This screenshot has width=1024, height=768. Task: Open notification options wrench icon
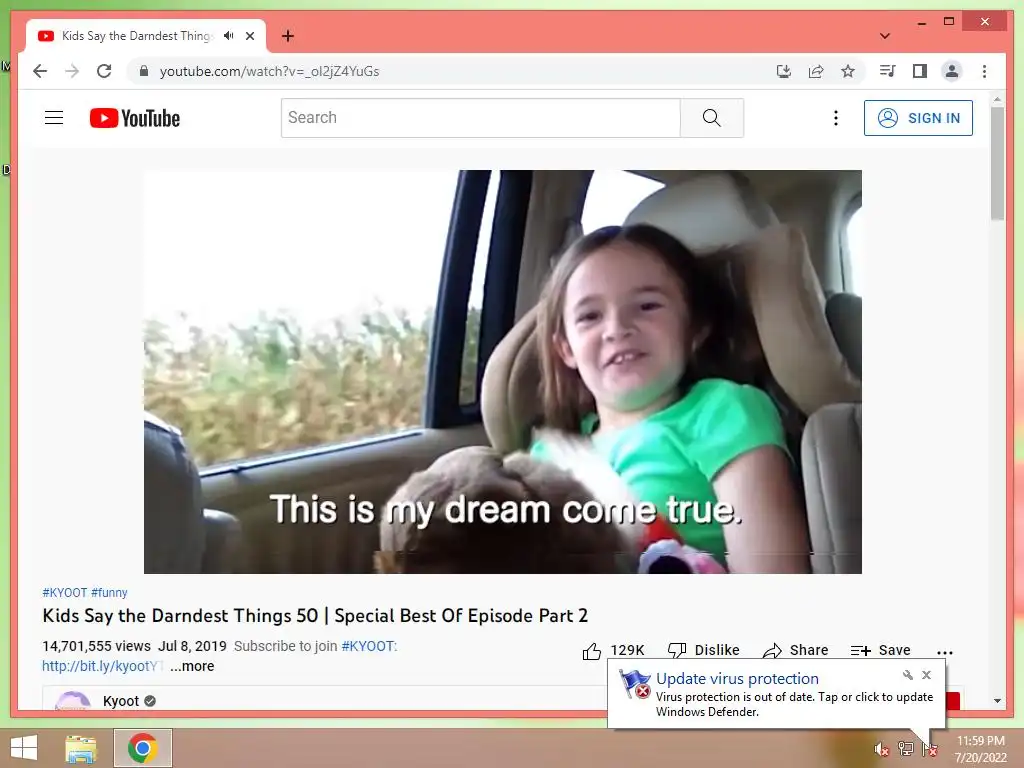pyautogui.click(x=908, y=675)
